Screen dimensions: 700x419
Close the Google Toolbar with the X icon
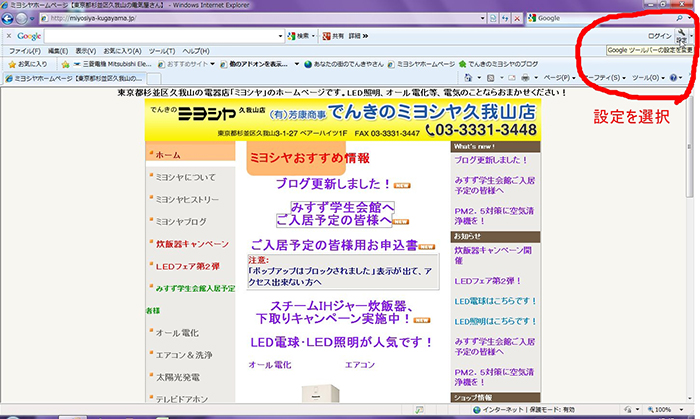point(8,35)
